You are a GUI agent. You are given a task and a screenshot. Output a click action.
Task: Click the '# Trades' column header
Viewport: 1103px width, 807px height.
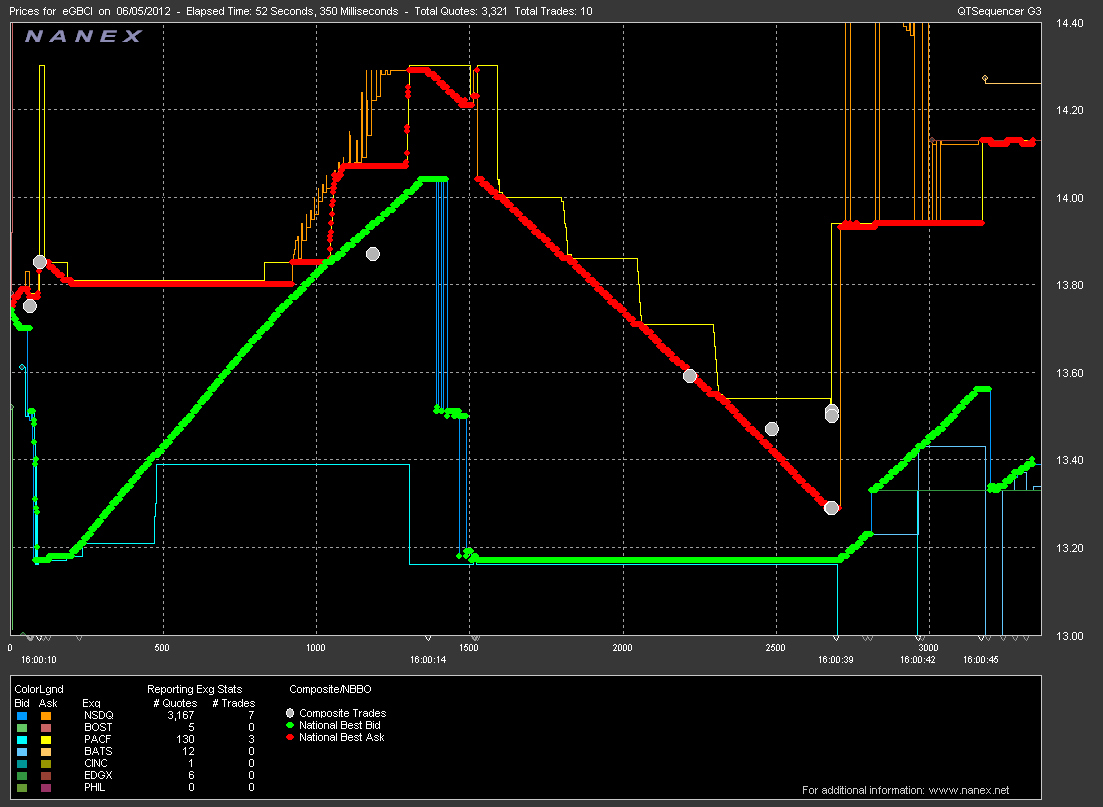tap(234, 703)
